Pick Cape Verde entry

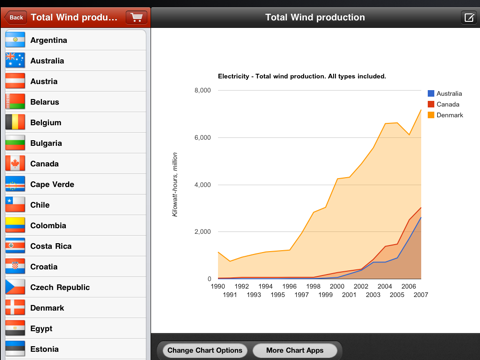[75, 184]
